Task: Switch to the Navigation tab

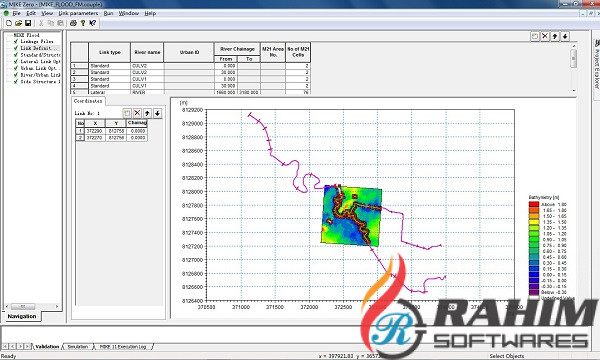Action: point(22,316)
